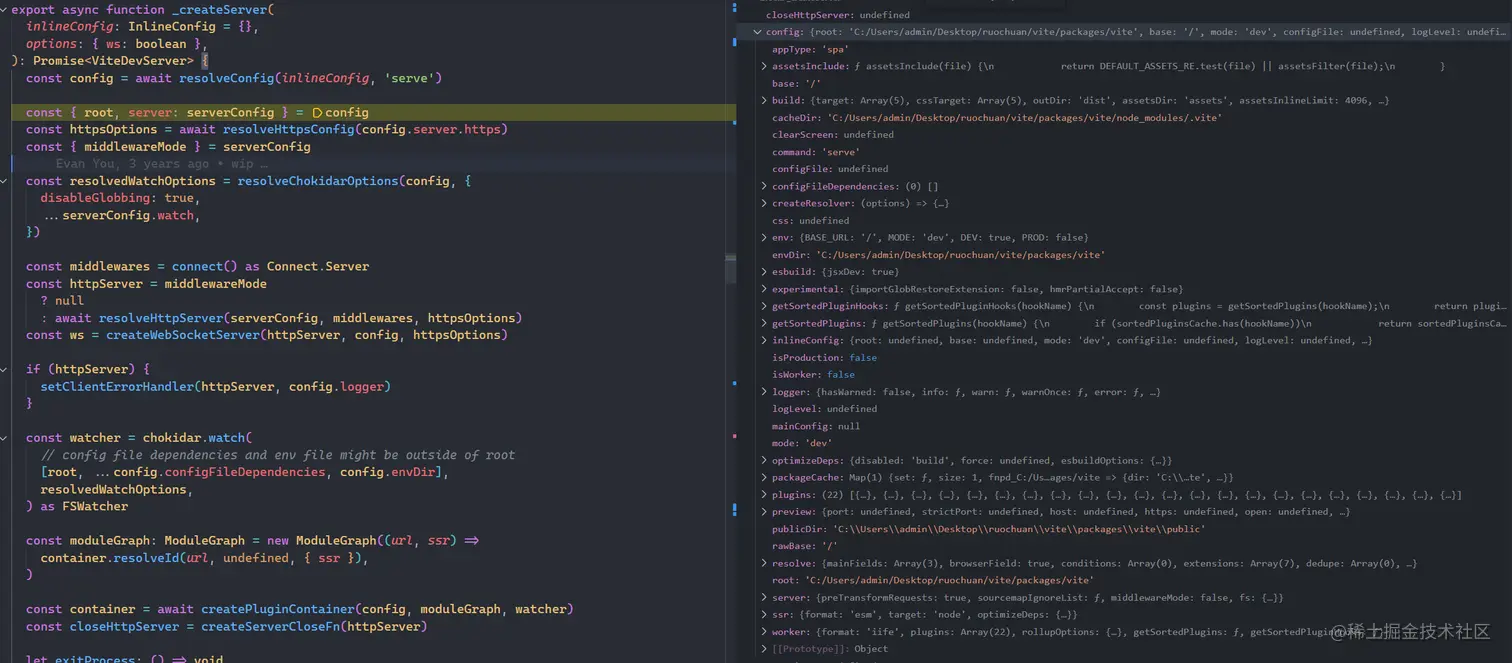Expand the inlineConfig object row

764,340
